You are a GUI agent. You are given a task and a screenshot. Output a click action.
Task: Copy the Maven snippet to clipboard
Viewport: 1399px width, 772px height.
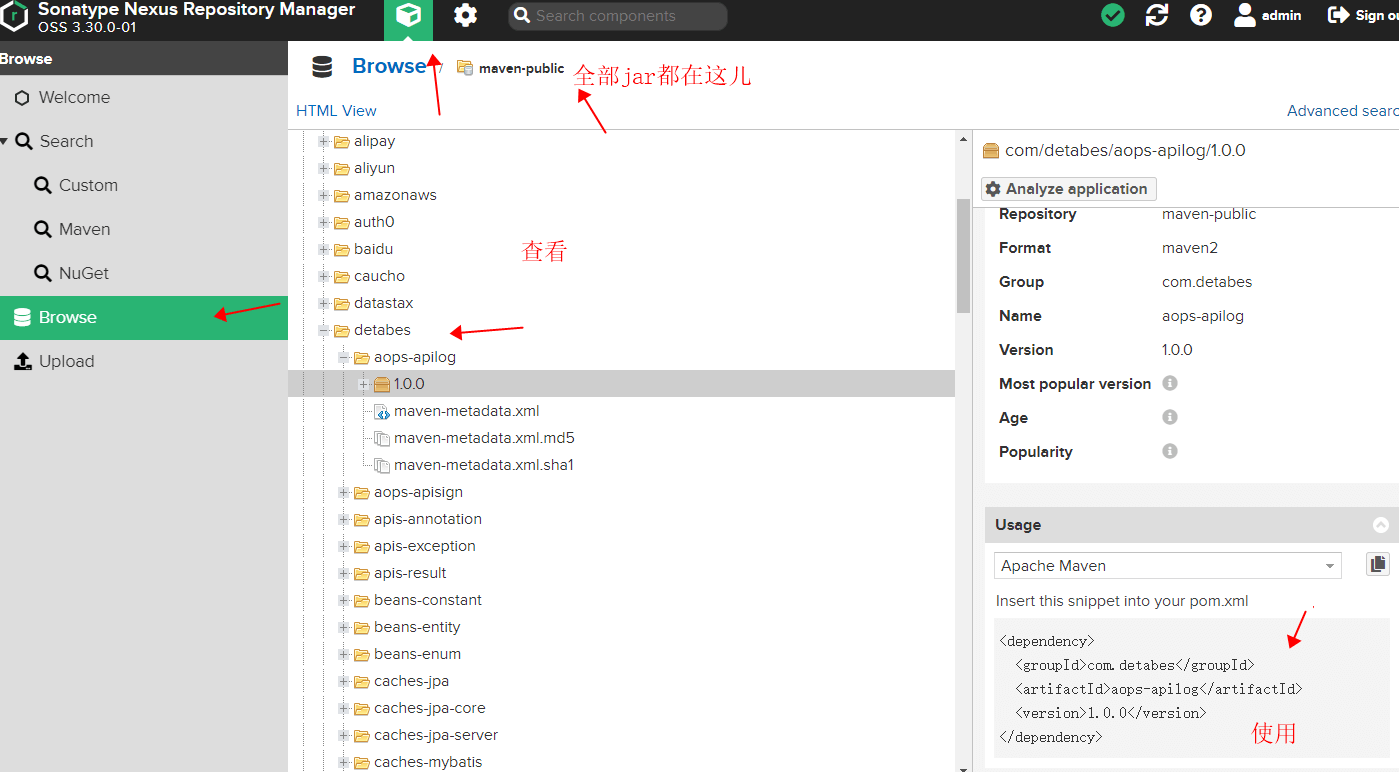click(1378, 564)
